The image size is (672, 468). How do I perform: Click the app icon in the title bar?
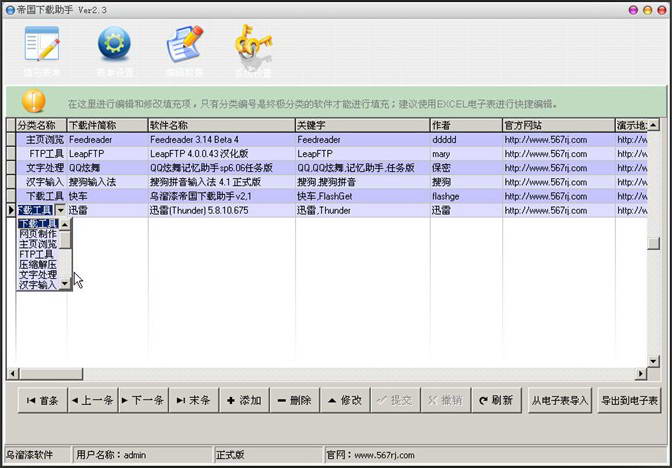10,10
